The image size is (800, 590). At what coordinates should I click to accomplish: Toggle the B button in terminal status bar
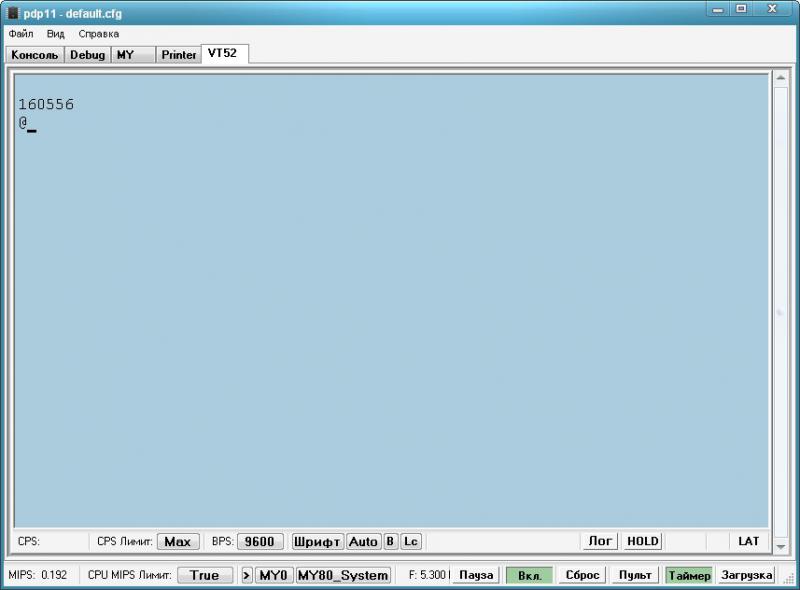pos(390,541)
